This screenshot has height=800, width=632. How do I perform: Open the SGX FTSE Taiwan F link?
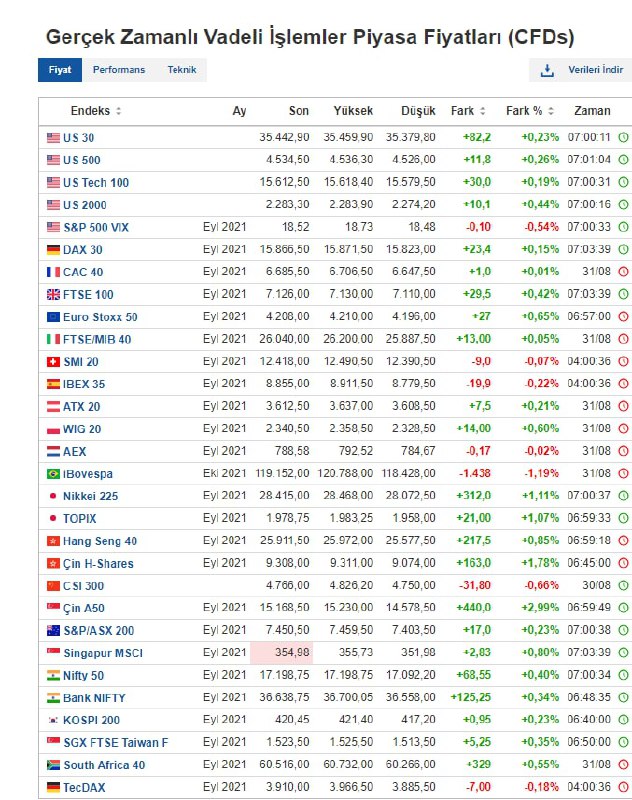(x=116, y=743)
